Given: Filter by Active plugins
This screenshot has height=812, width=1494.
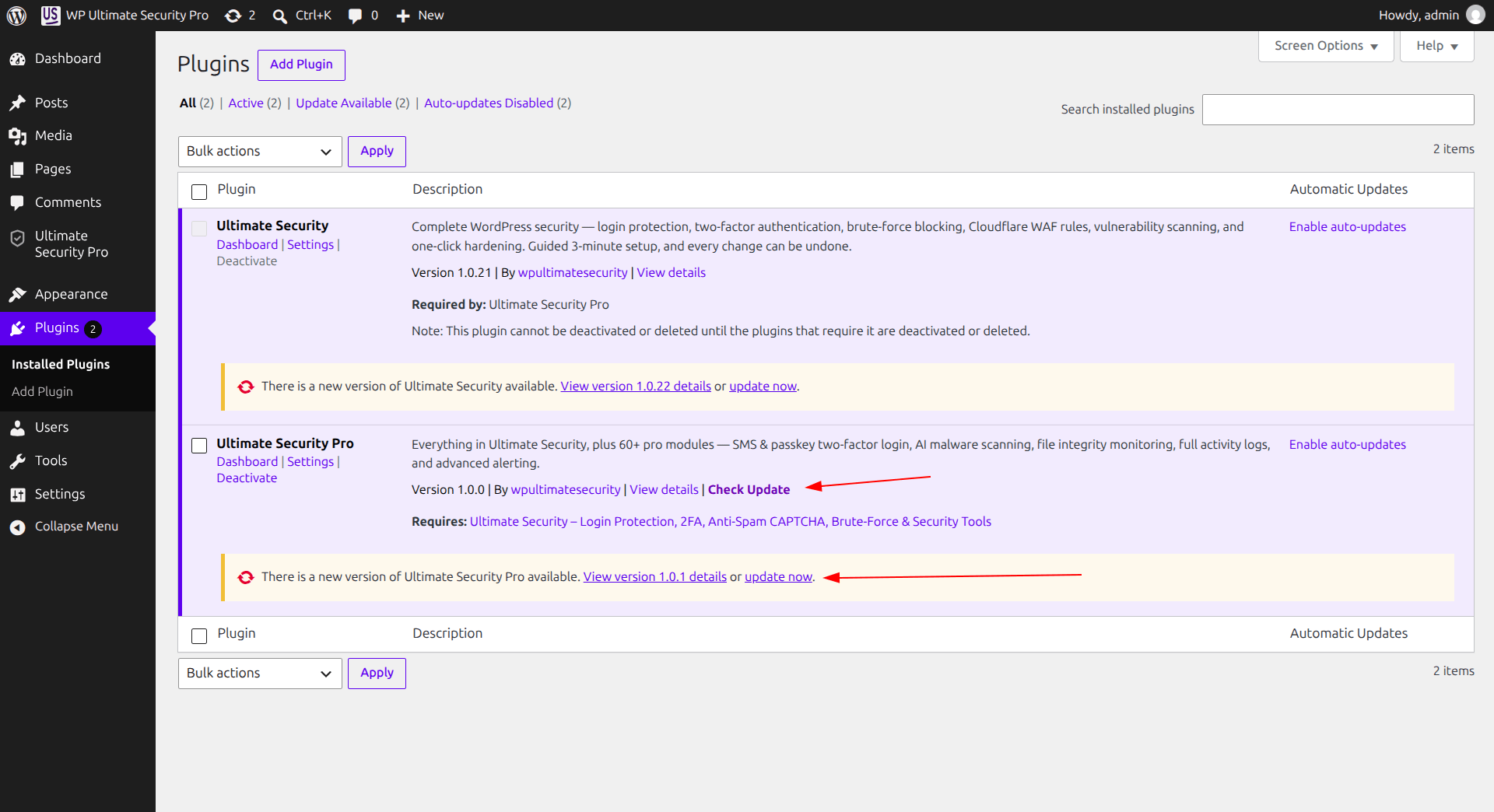Looking at the screenshot, I should click(x=246, y=103).
